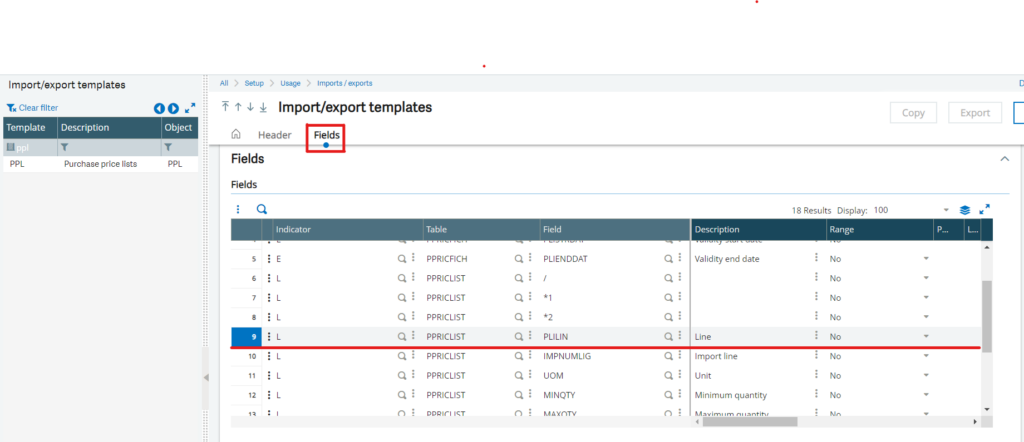This screenshot has width=1024, height=442.
Task: Collapse the left panel splitter arrow
Action: tap(206, 377)
